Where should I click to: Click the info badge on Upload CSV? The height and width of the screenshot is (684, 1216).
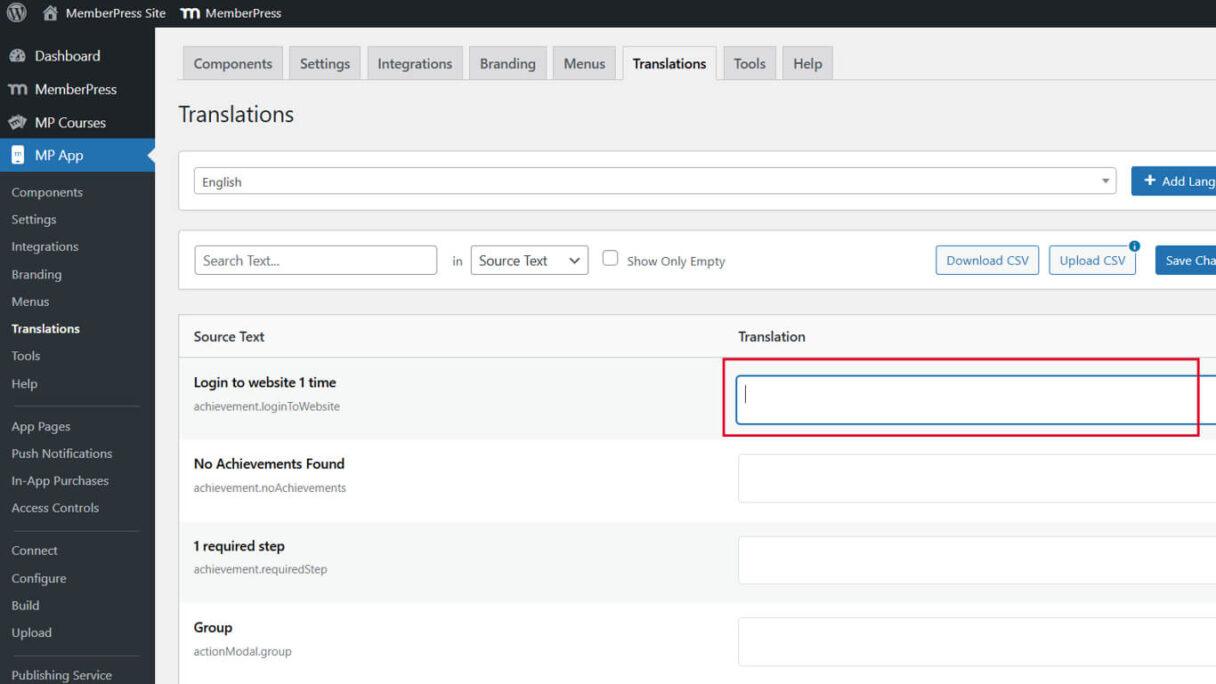click(1134, 246)
